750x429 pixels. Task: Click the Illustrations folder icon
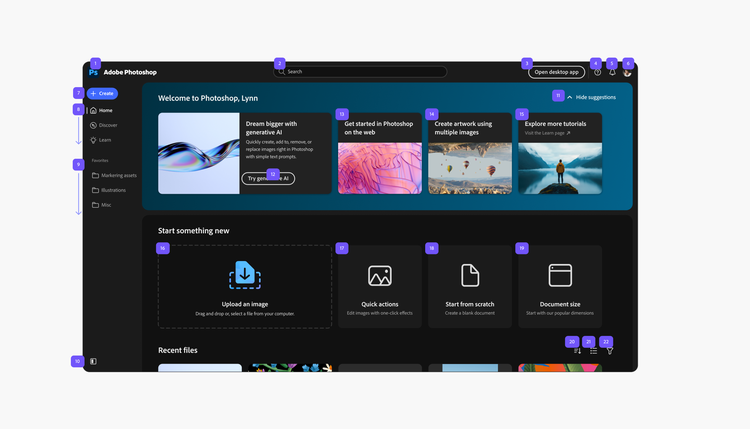[x=95, y=190]
